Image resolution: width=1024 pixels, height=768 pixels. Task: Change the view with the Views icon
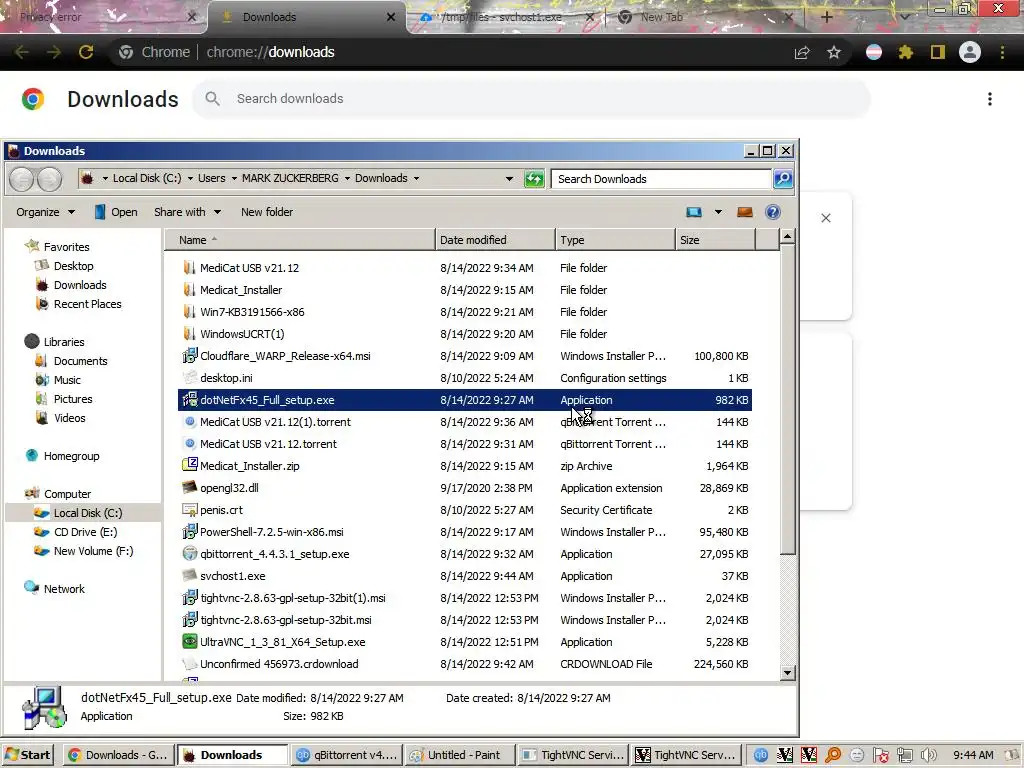694,212
